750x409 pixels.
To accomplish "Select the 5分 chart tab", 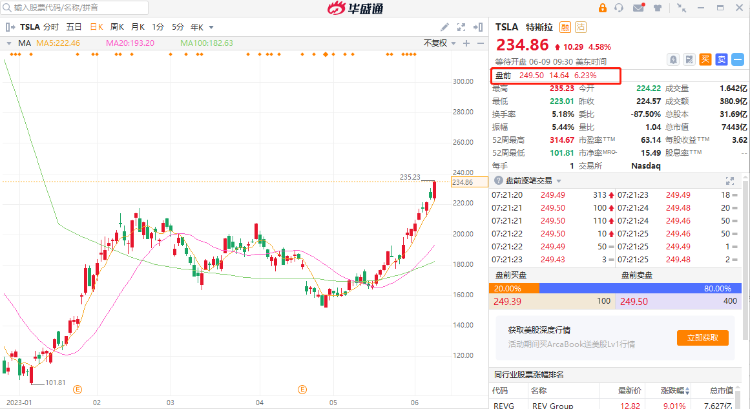I will click(x=178, y=27).
